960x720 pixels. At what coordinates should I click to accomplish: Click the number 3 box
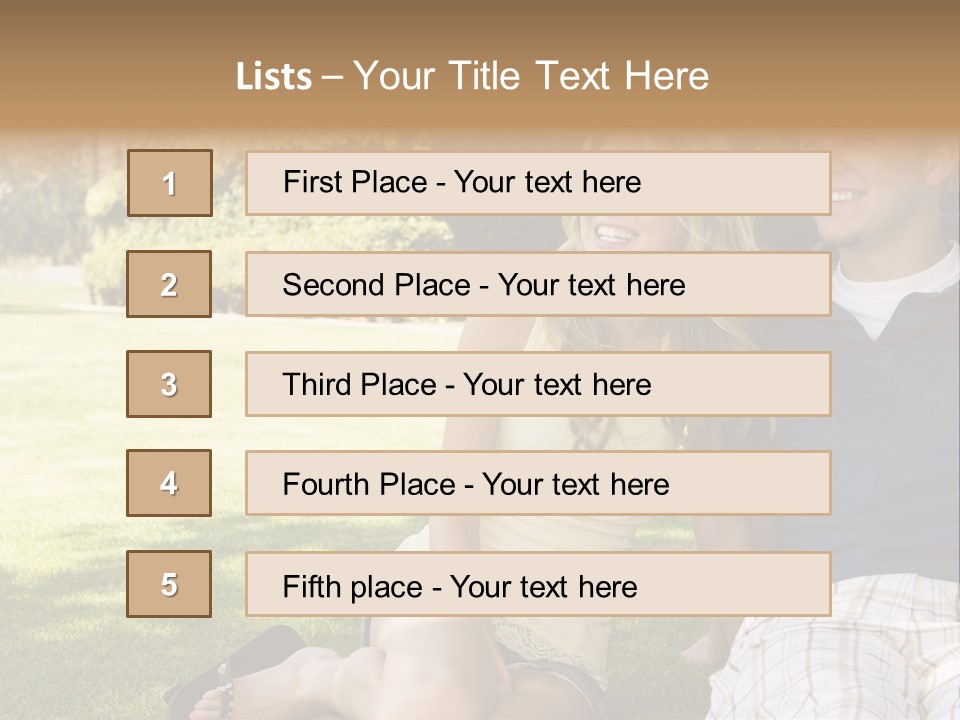(169, 384)
